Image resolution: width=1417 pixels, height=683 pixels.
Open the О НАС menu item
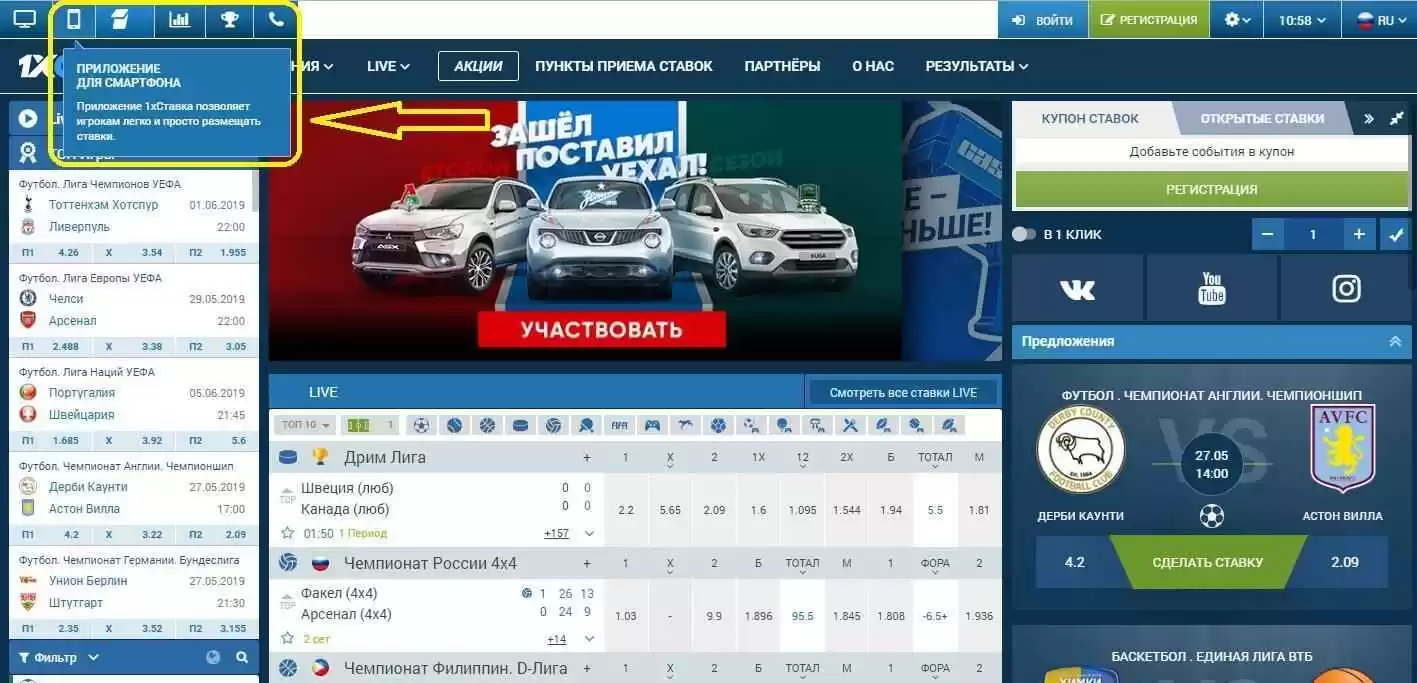[x=873, y=66]
